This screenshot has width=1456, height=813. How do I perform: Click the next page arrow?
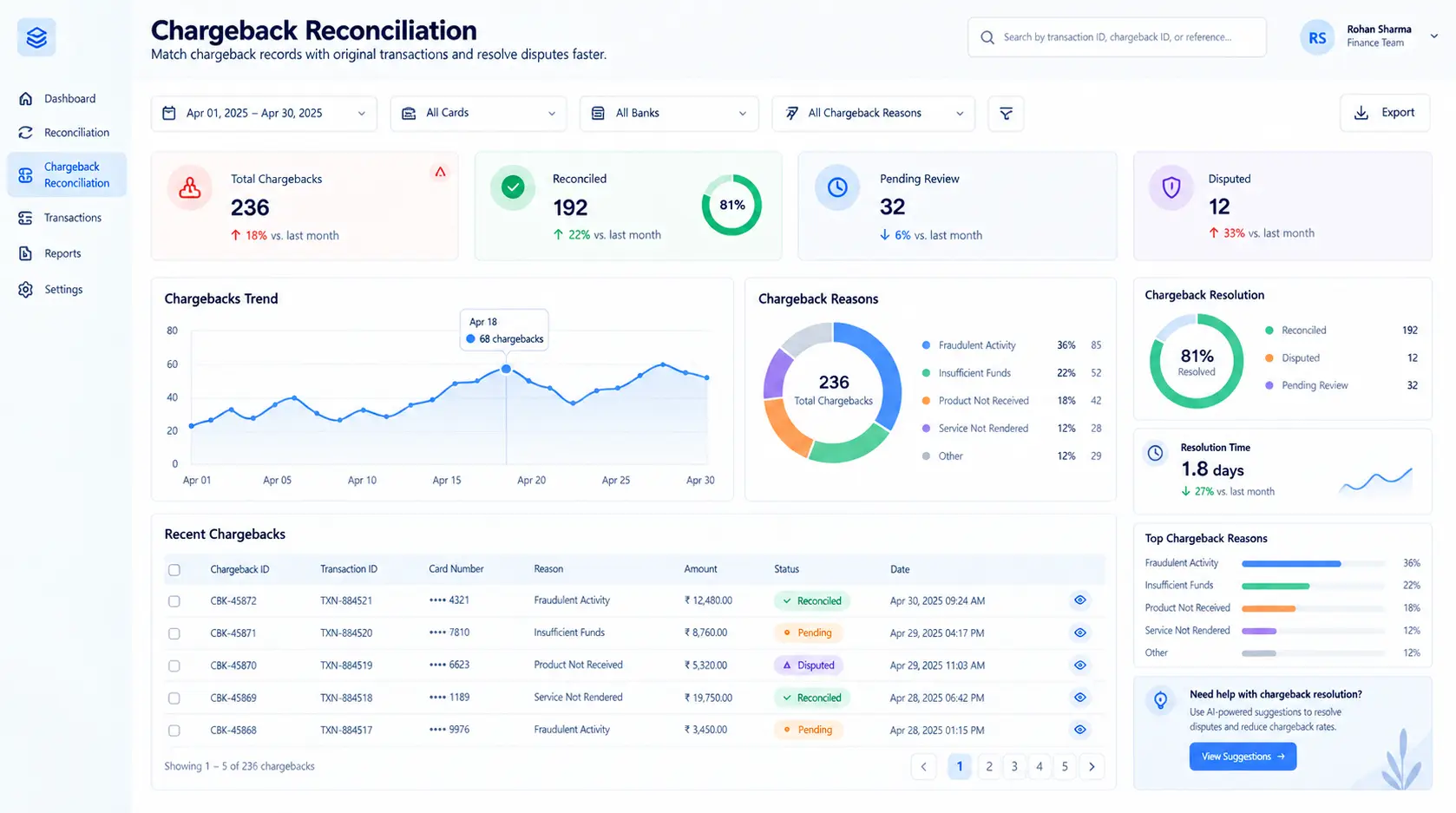coord(1092,766)
